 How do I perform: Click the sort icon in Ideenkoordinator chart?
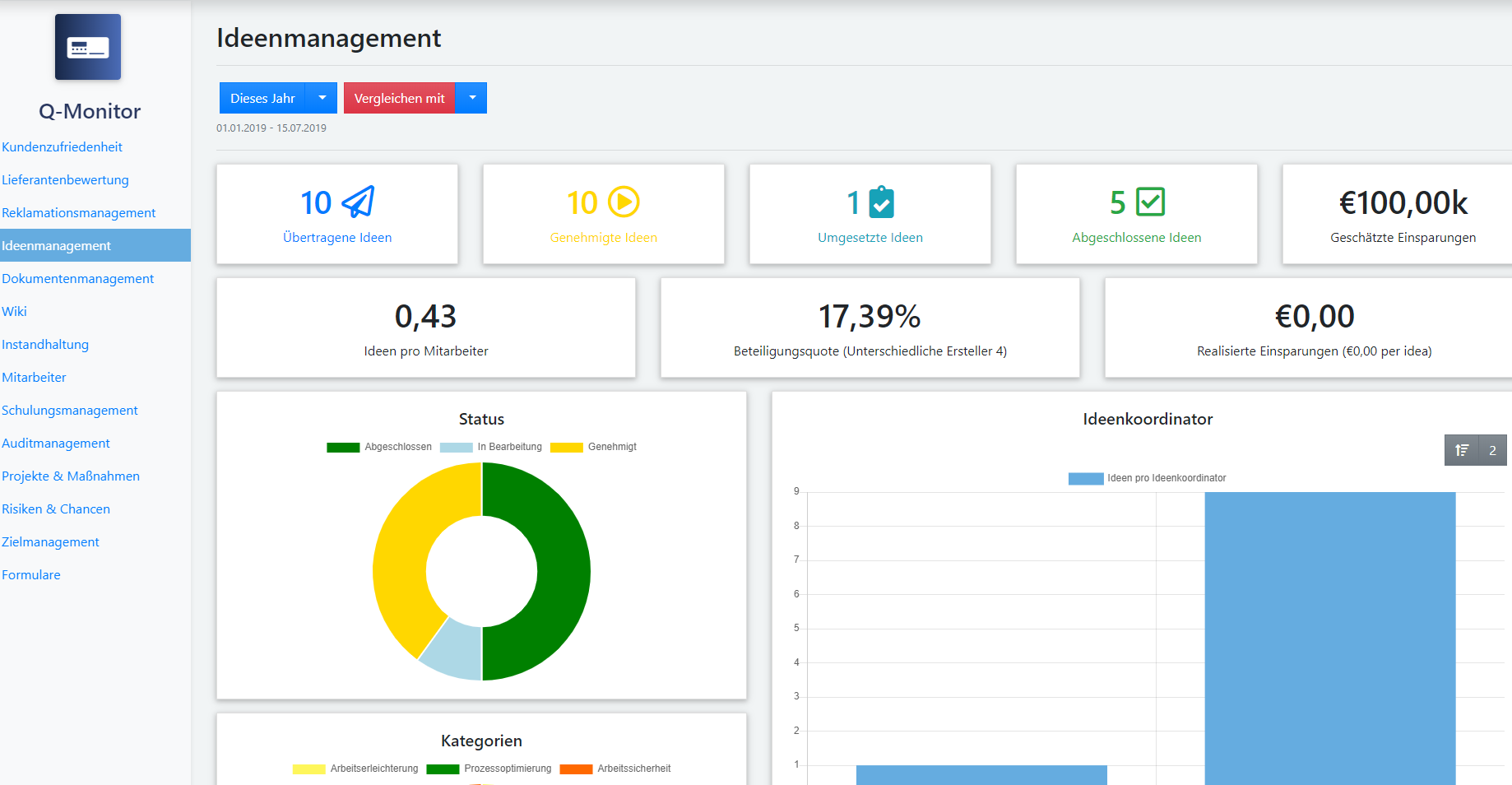1462,450
